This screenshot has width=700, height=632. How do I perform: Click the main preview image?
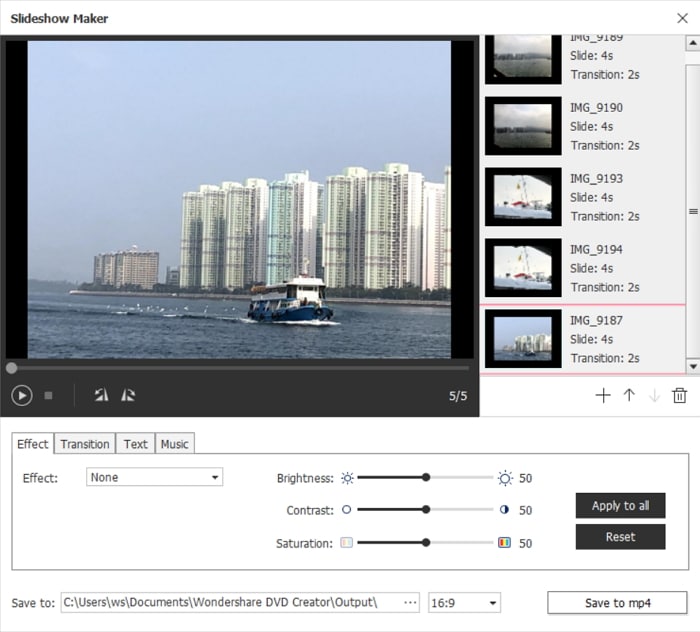point(239,200)
